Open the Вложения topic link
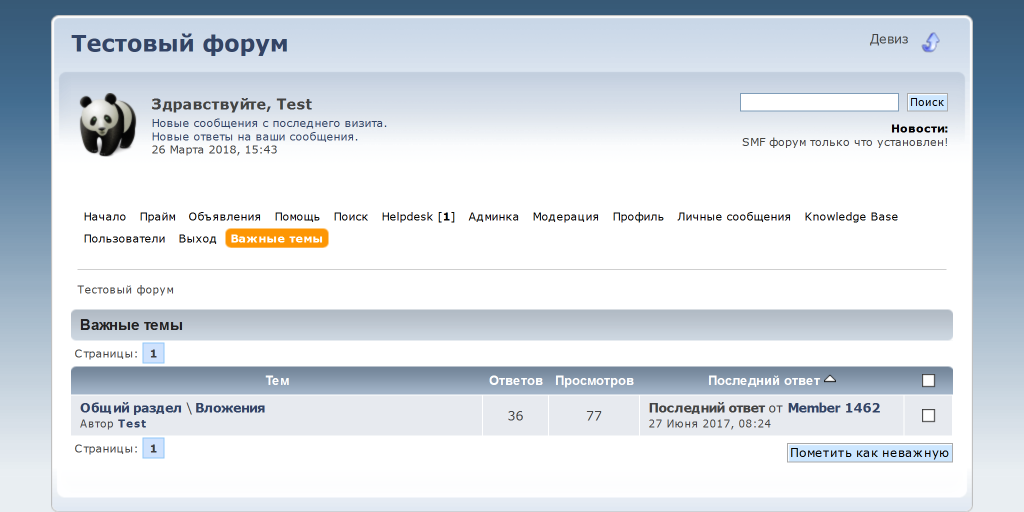 [230, 408]
